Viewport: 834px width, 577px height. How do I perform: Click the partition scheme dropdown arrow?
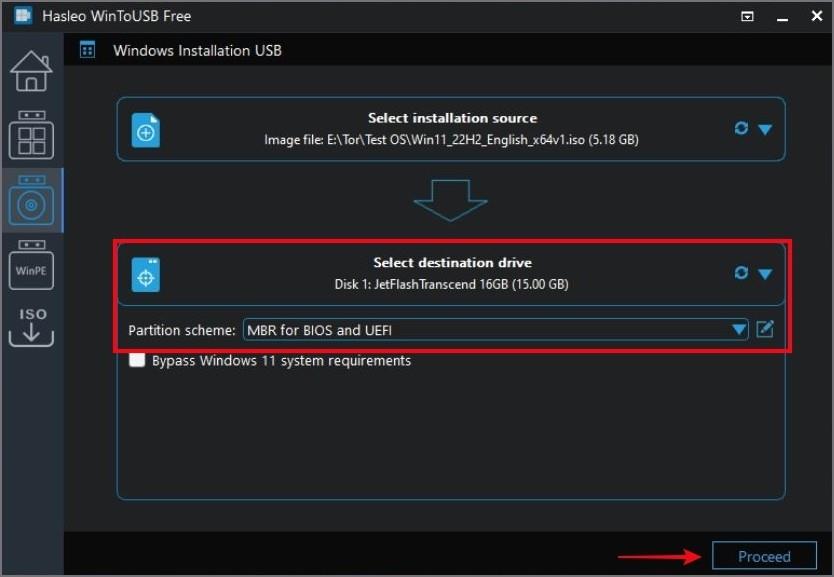(x=738, y=330)
